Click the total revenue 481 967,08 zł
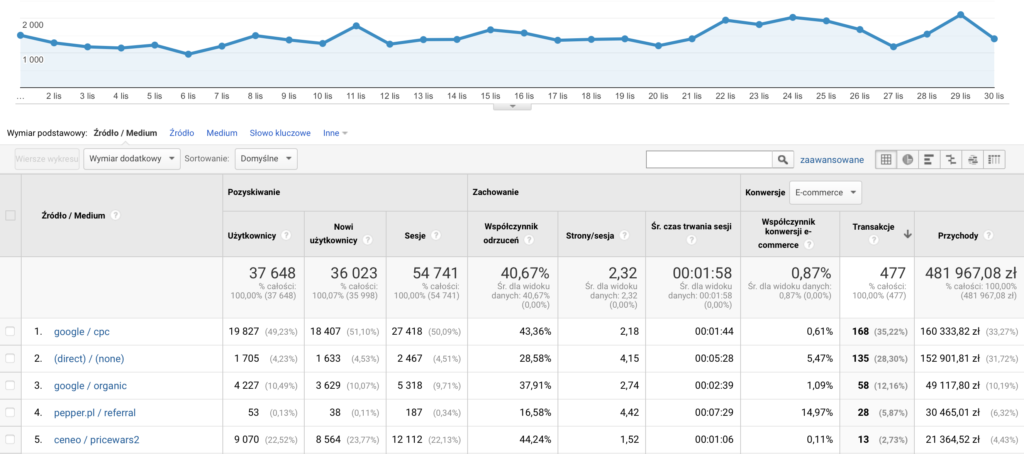 tap(968, 273)
